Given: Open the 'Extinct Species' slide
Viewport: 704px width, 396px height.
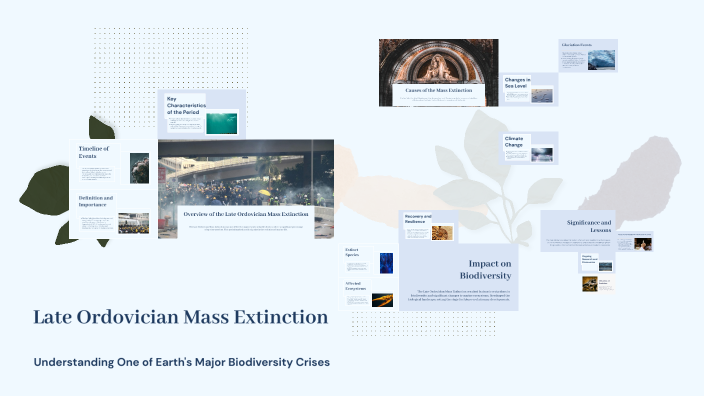Looking at the screenshot, I should (x=369, y=260).
